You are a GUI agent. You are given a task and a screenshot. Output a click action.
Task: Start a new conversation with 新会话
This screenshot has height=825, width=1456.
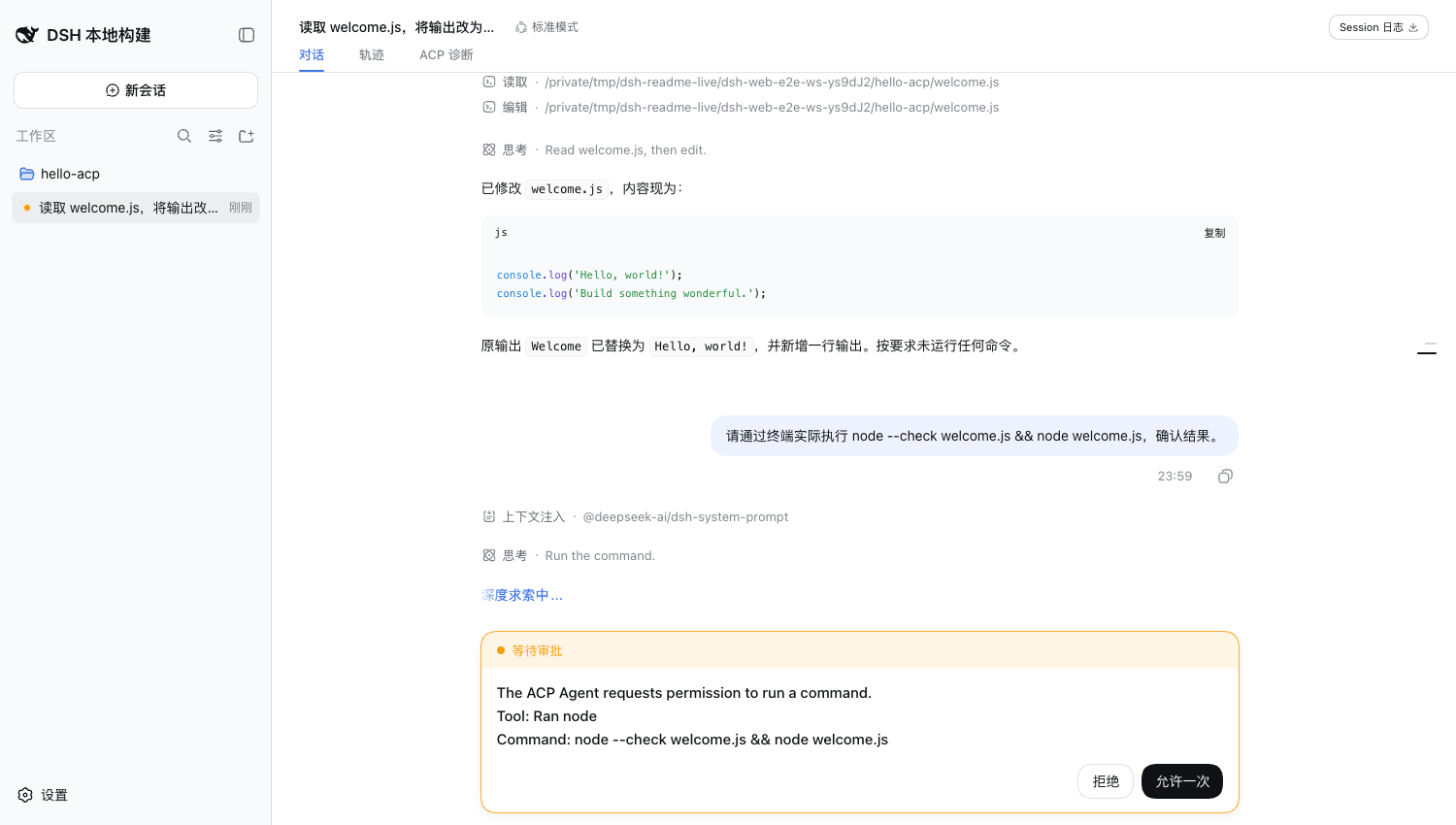pos(136,90)
